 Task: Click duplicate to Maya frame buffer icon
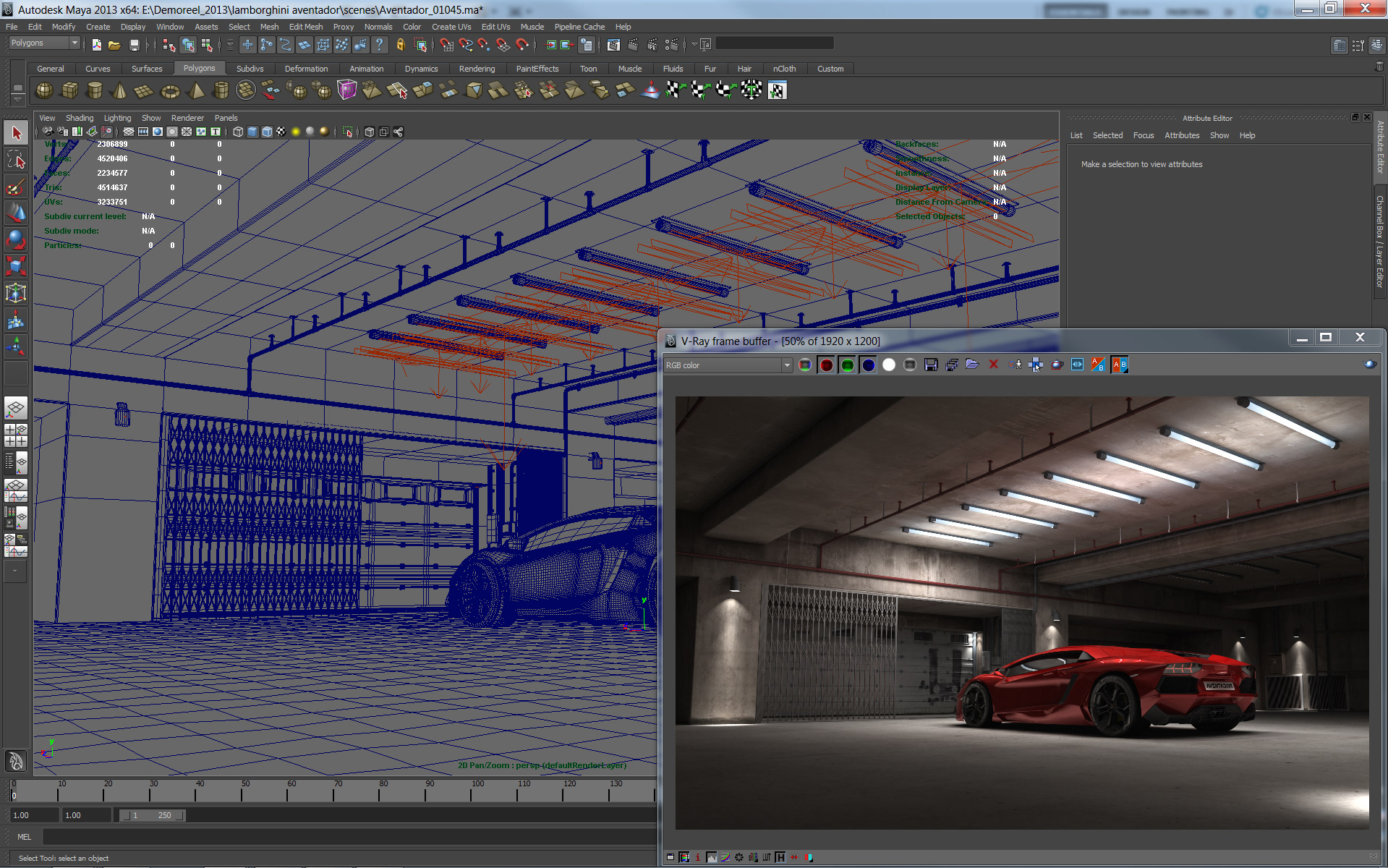coord(1015,365)
